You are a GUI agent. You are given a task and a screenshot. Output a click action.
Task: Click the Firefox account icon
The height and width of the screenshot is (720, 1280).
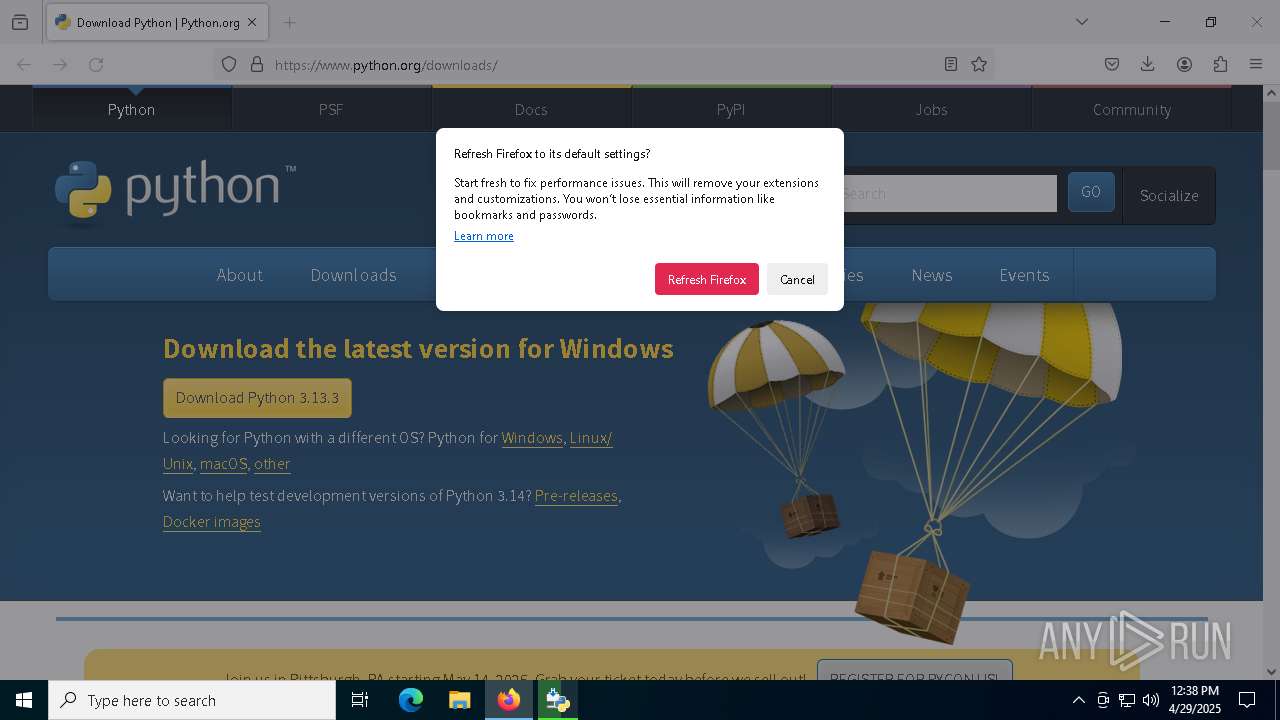click(1184, 64)
